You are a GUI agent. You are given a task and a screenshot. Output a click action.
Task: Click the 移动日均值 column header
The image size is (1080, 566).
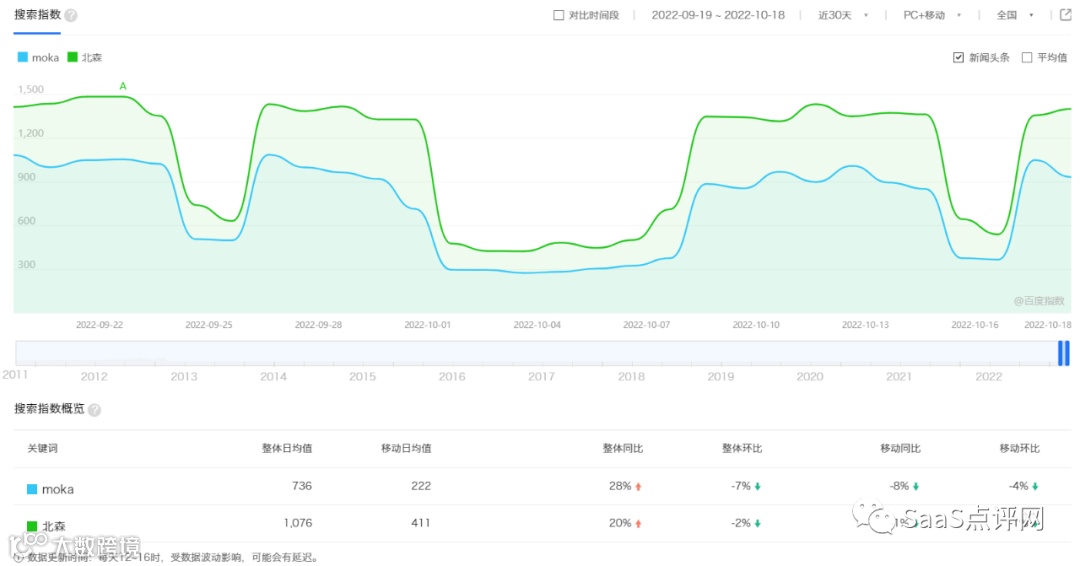click(x=406, y=448)
